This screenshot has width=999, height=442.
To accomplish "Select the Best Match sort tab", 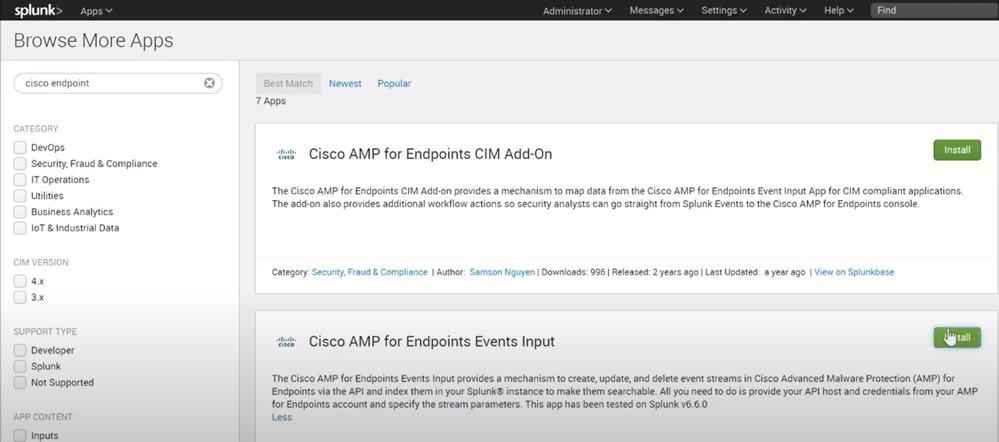I will click(x=288, y=83).
